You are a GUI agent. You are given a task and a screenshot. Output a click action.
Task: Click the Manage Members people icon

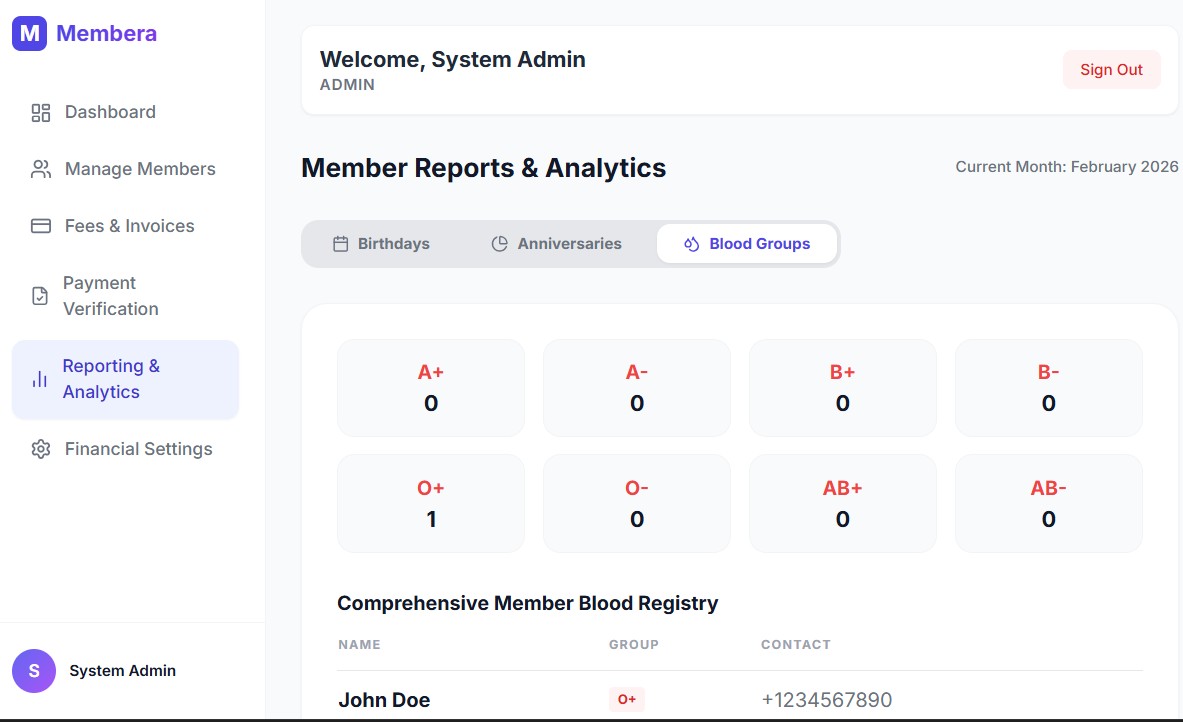(41, 170)
